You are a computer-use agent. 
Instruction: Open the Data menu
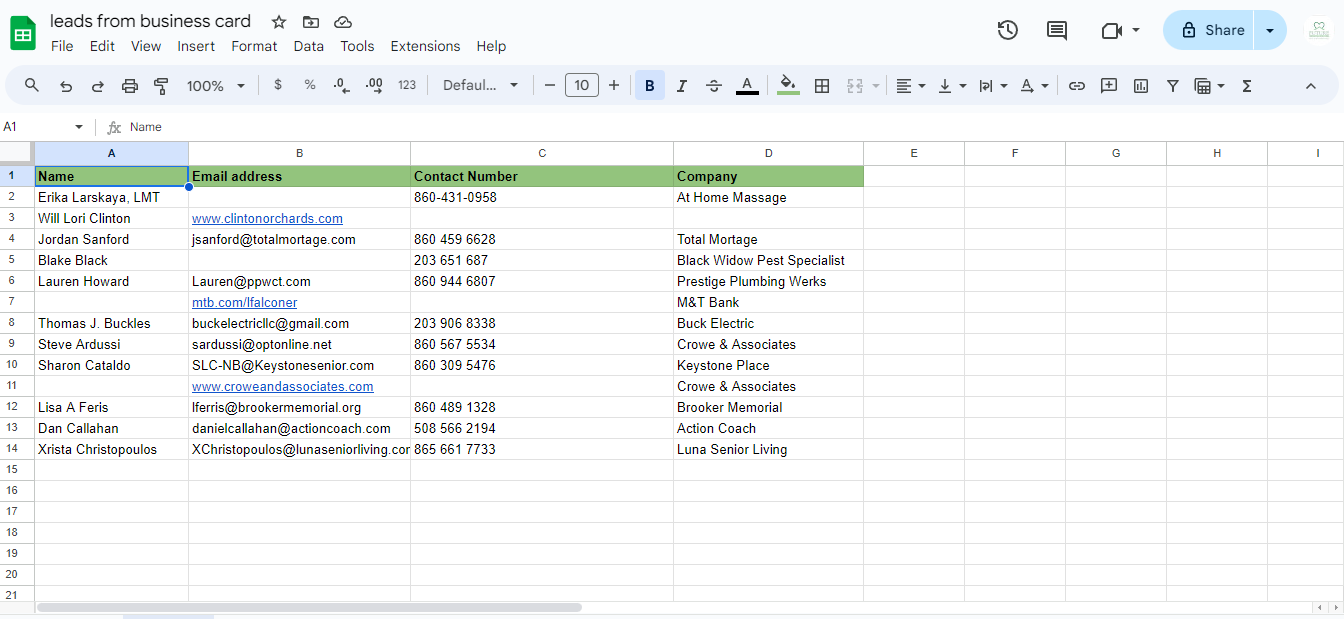pyautogui.click(x=309, y=46)
